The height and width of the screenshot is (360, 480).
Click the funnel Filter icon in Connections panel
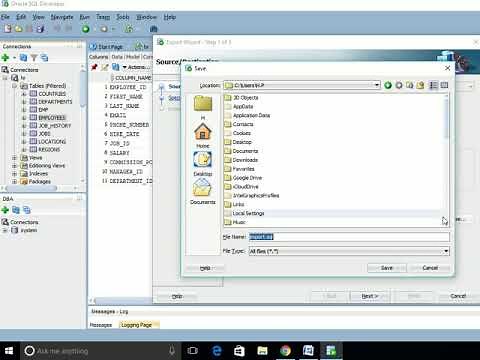pyautogui.click(x=34, y=58)
